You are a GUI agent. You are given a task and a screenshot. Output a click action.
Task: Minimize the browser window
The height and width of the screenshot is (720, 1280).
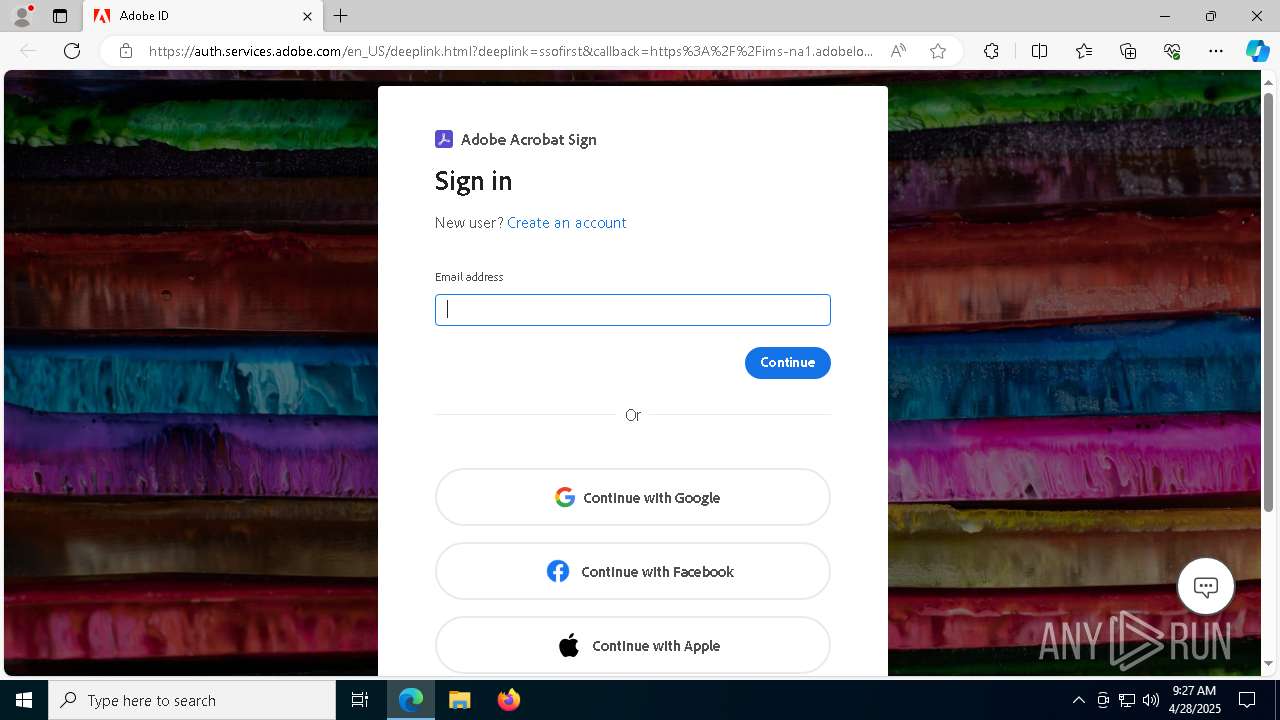[1165, 16]
